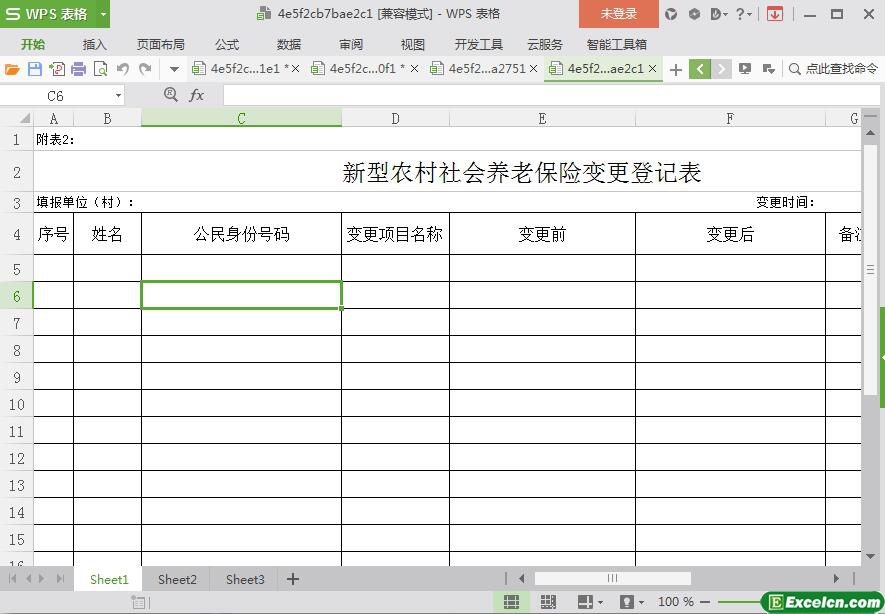Screen dimensions: 885x614
Task: Click the Print Preview icon
Action: coord(100,69)
